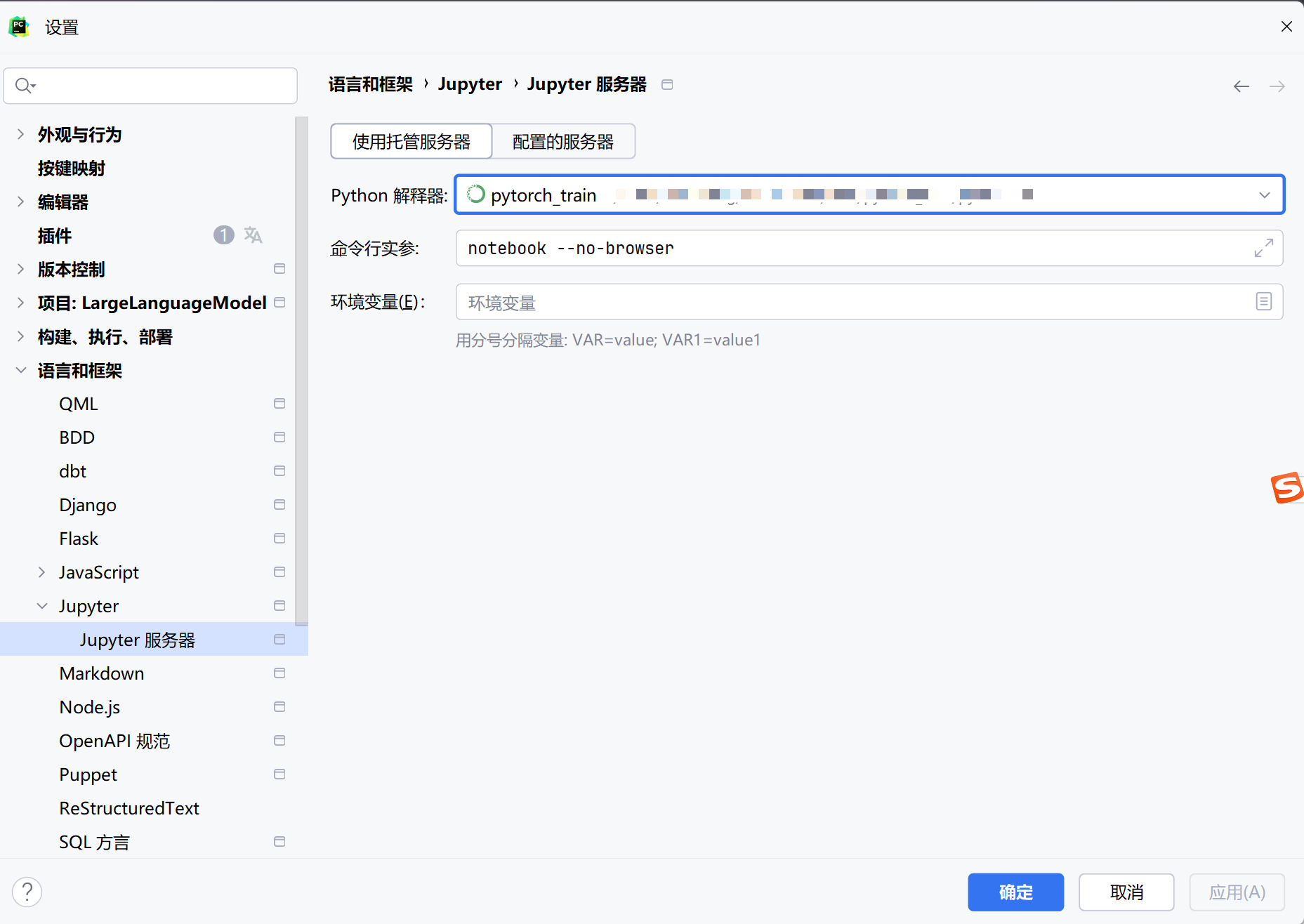
Task: Select Puppet in the settings tree
Action: (x=88, y=774)
